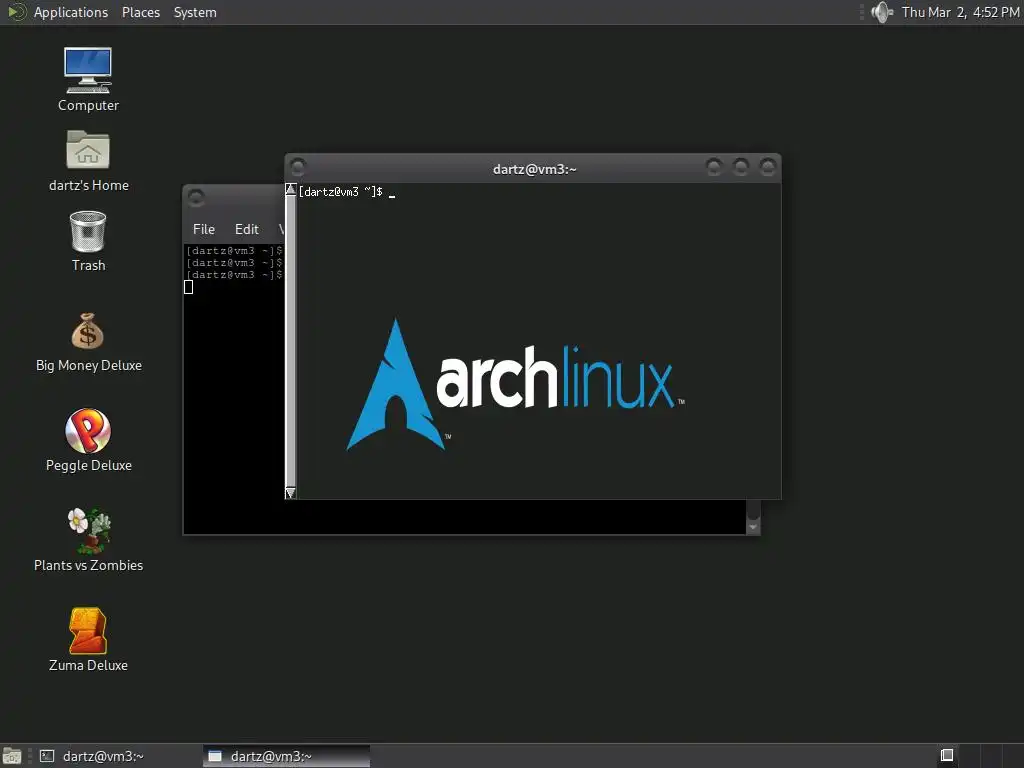This screenshot has width=1024, height=768.
Task: Maximize the front terminal window
Action: 741,167
